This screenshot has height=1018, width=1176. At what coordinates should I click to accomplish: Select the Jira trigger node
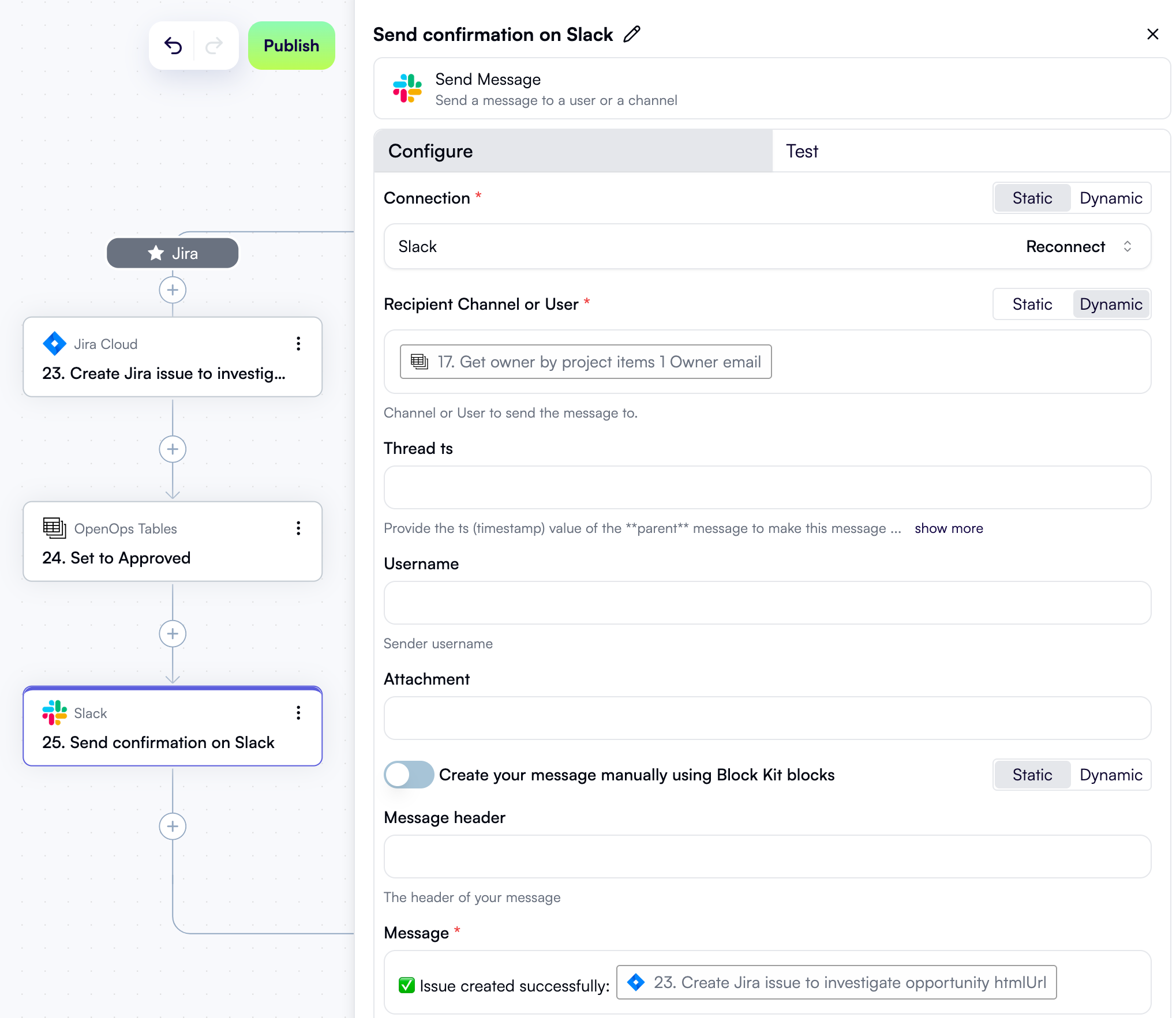(x=173, y=253)
